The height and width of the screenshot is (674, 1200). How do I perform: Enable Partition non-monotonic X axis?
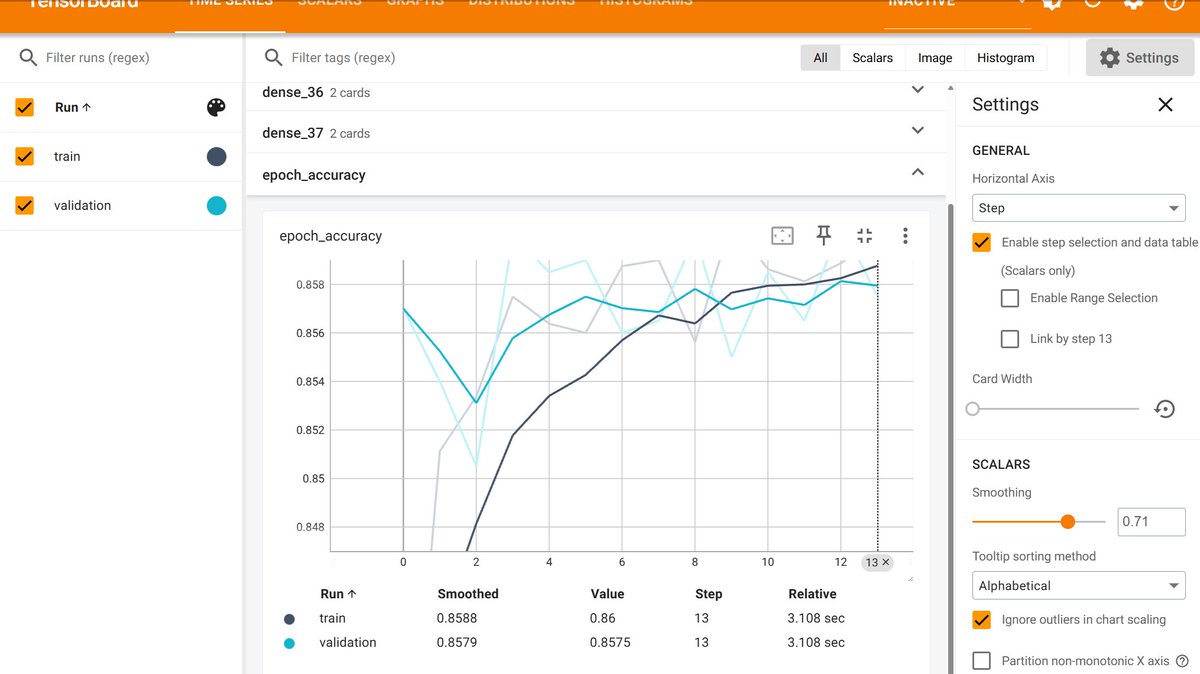(982, 661)
